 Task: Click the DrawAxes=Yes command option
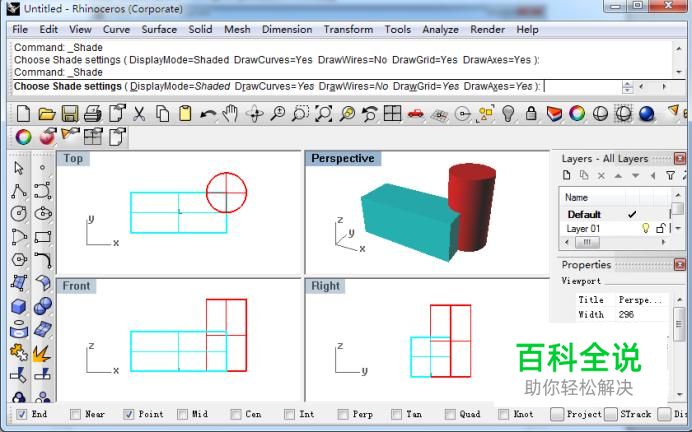(x=498, y=86)
